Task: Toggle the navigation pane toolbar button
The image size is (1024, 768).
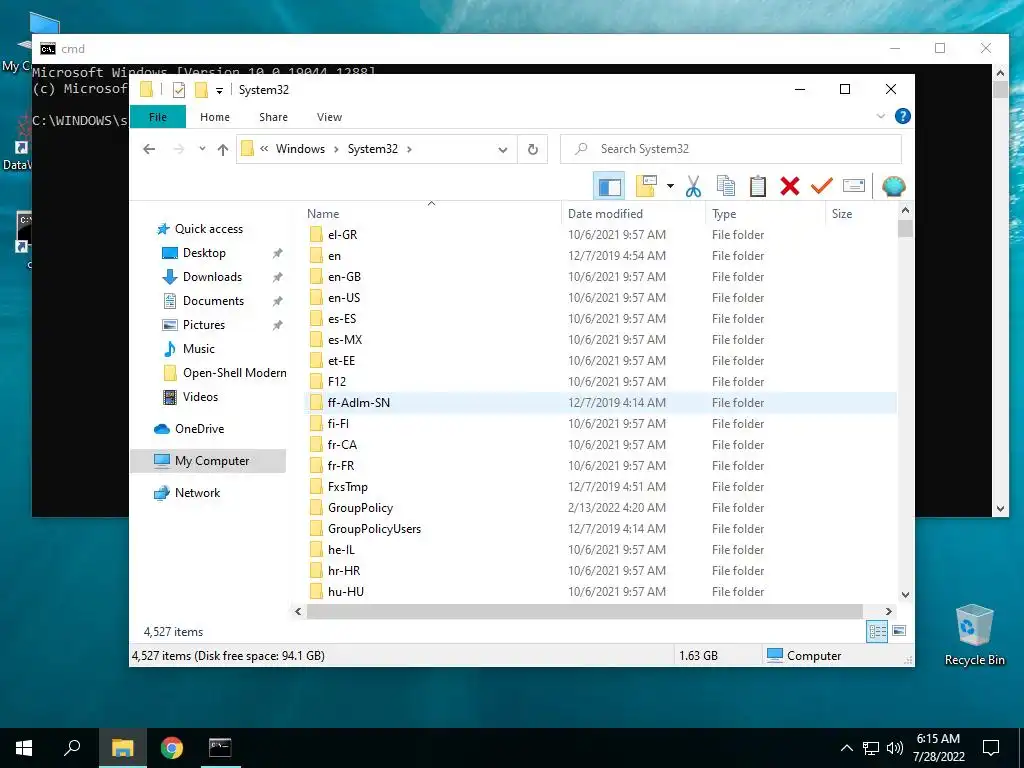Action: (x=609, y=187)
